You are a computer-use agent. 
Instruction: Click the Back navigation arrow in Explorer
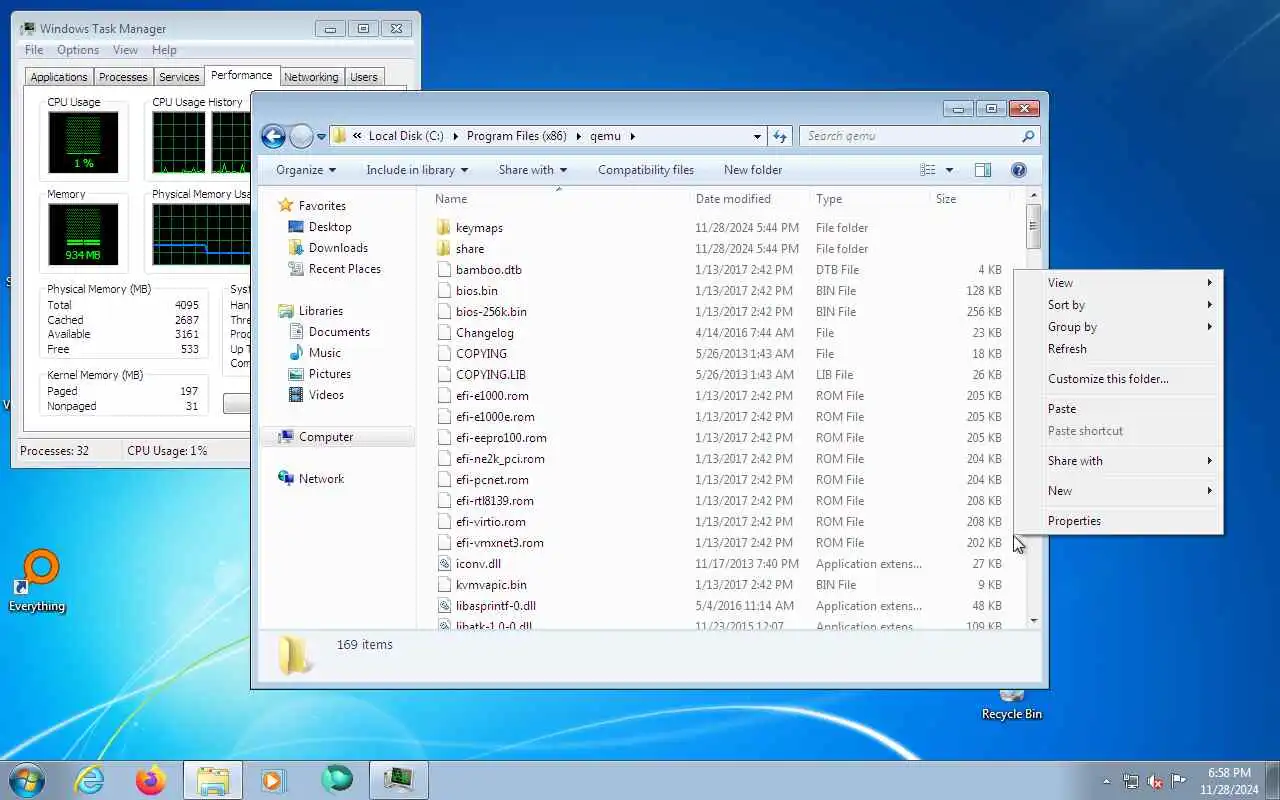pyautogui.click(x=273, y=136)
